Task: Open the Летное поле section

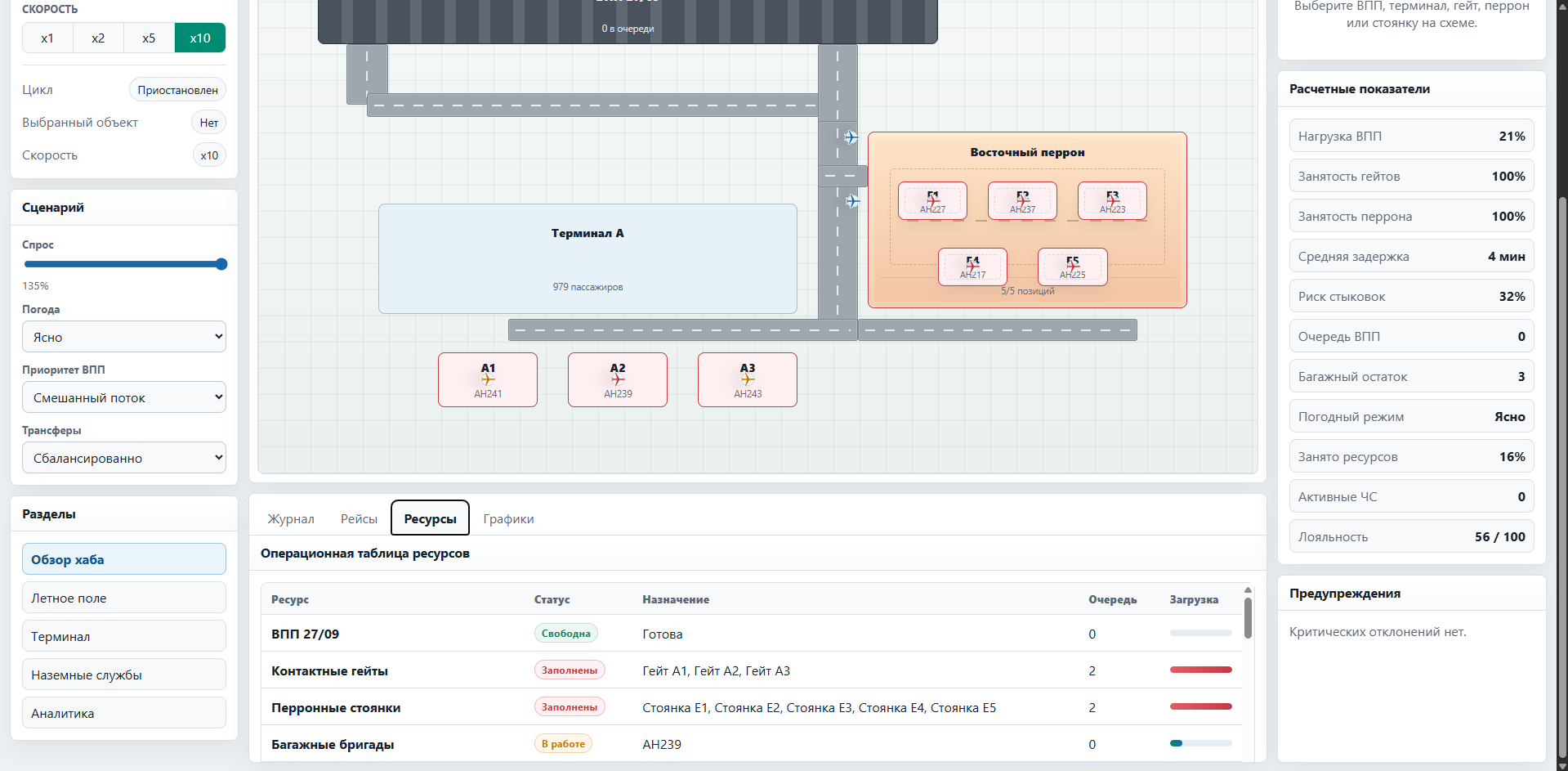Action: [124, 598]
